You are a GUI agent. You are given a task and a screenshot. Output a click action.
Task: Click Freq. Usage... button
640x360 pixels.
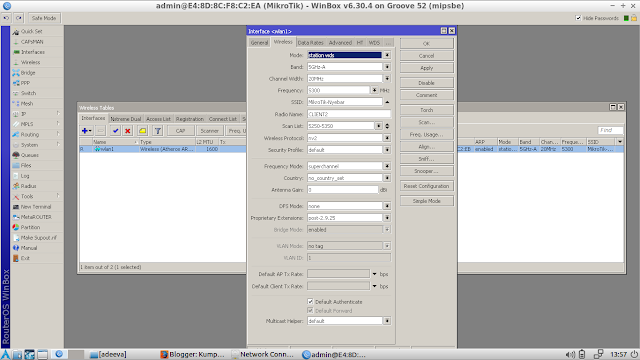coord(427,135)
